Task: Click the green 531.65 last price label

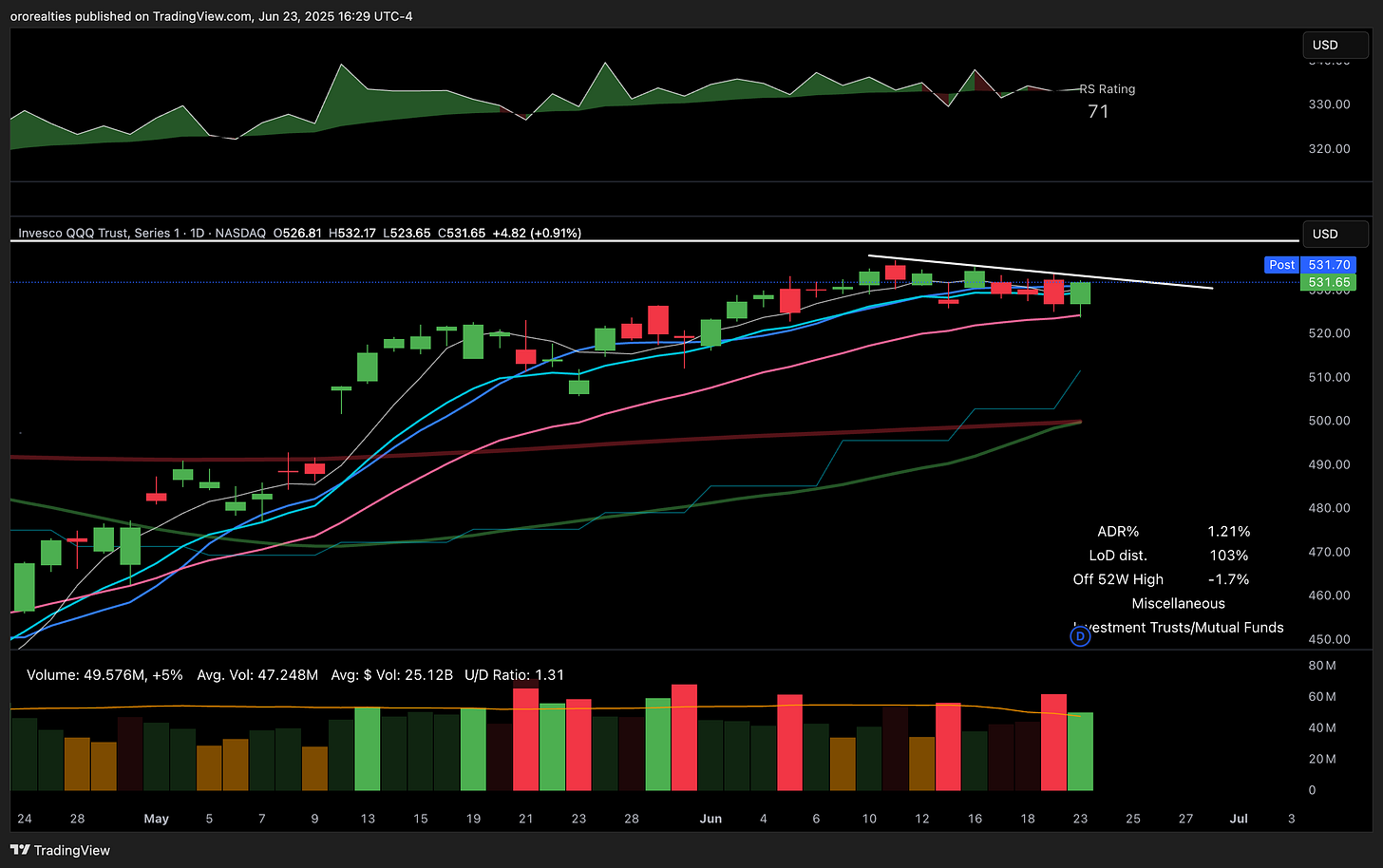Action: pos(1328,282)
